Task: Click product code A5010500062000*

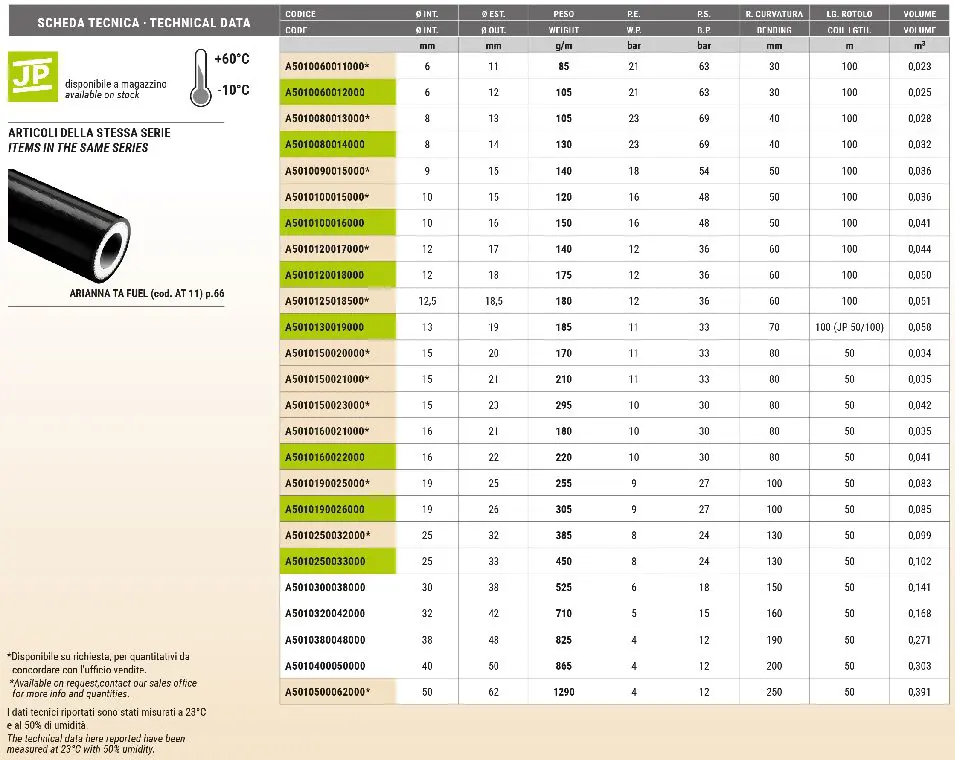Action: click(x=328, y=692)
